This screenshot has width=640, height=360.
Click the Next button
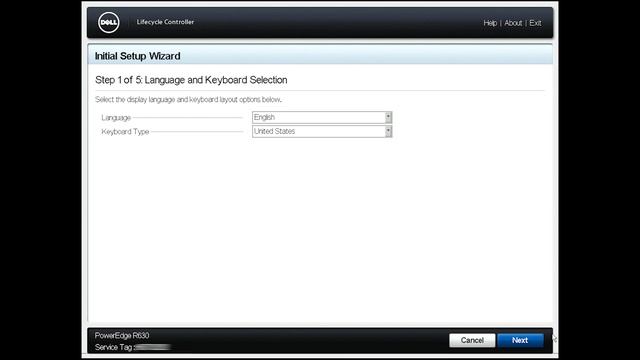coord(520,340)
